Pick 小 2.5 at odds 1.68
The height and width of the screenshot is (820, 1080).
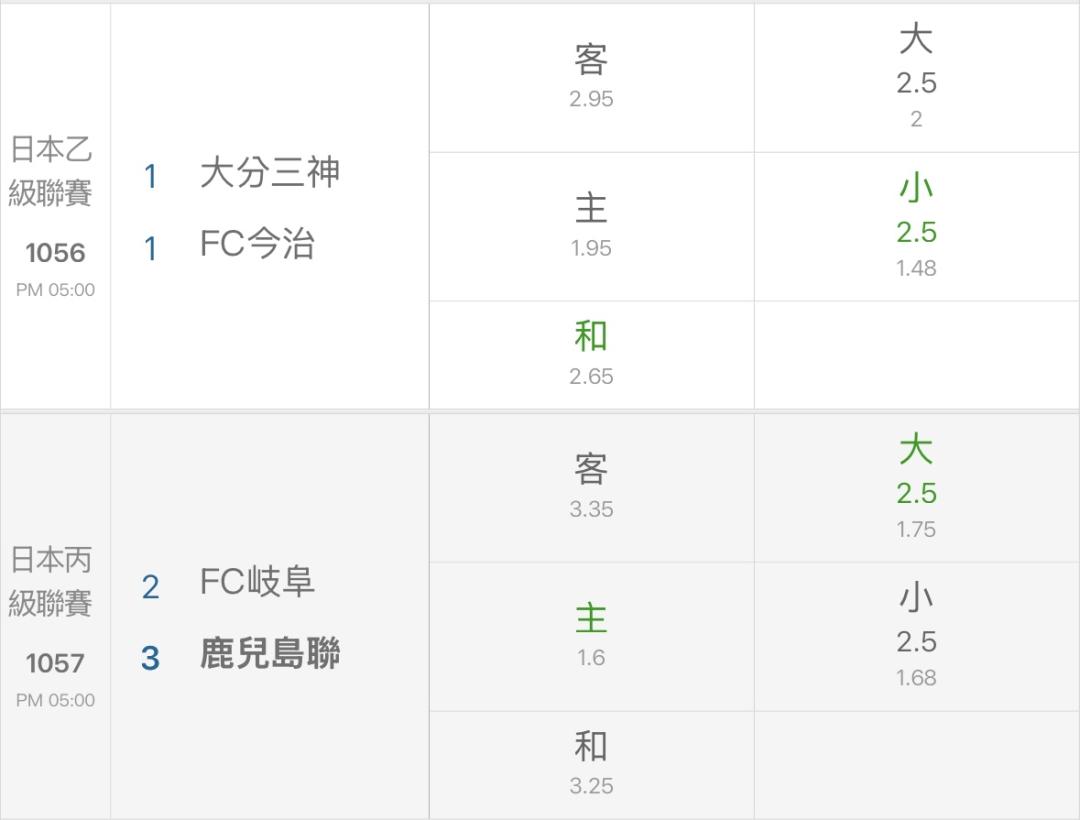[916, 637]
